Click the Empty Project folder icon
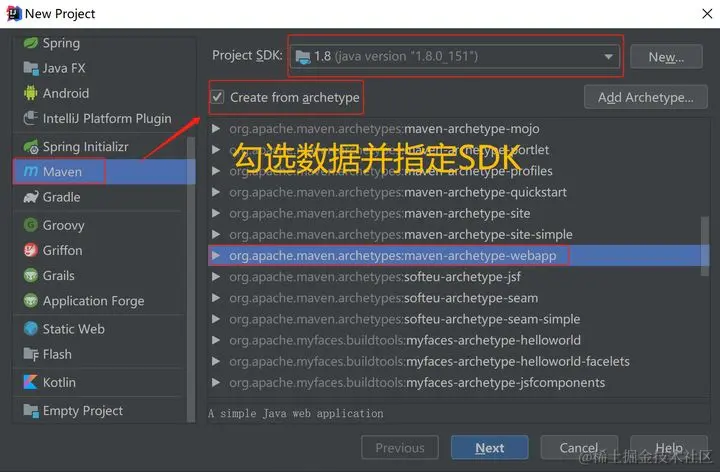 (31, 410)
